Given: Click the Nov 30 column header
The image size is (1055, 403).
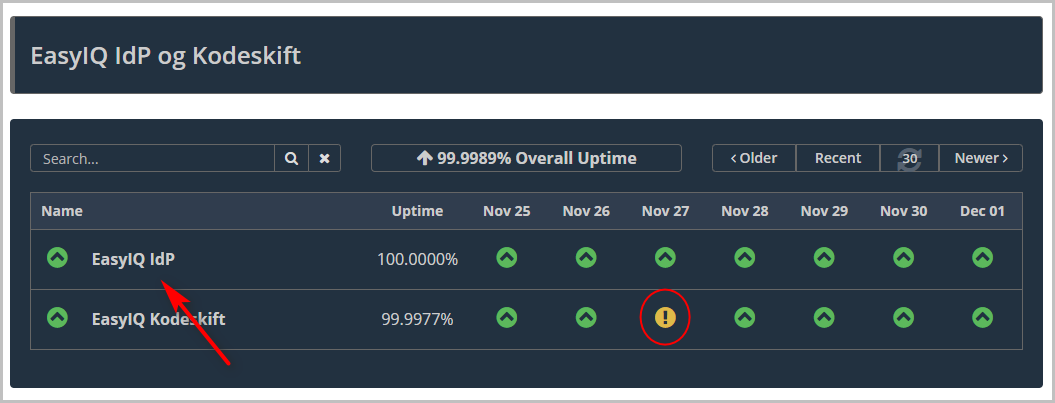Looking at the screenshot, I should tap(904, 211).
